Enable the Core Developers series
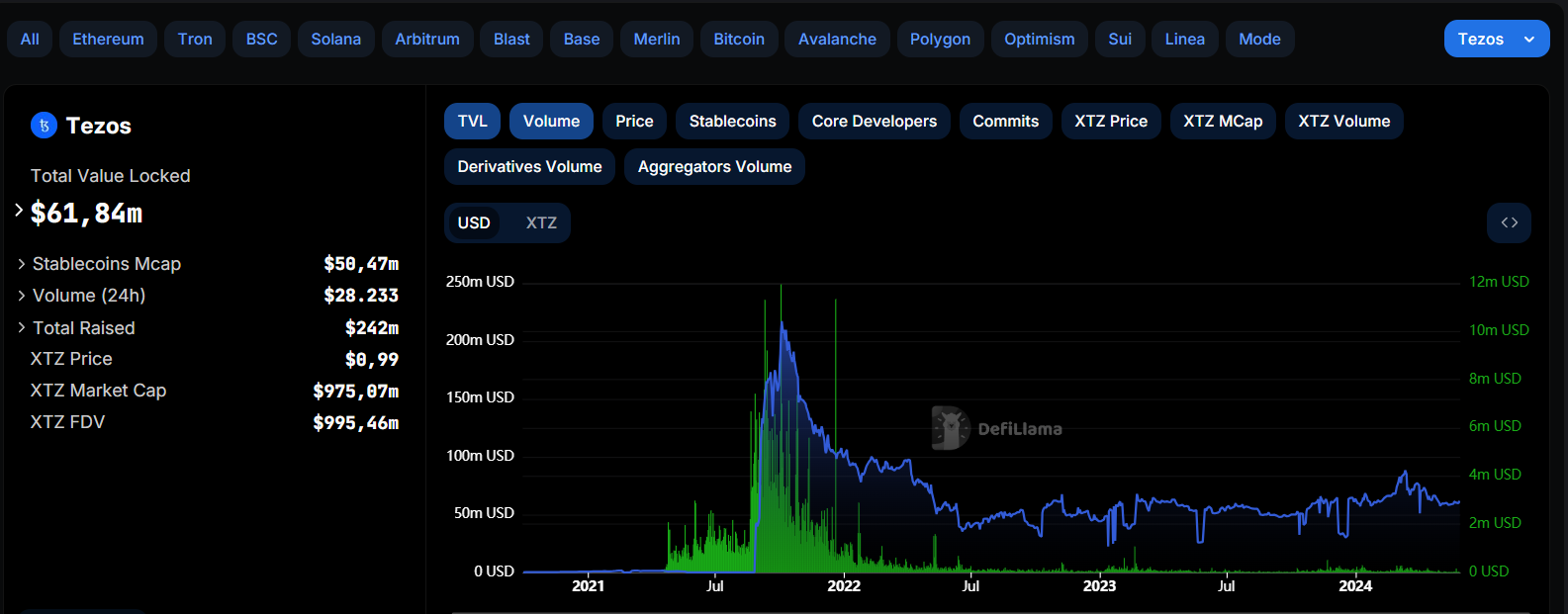This screenshot has height=614, width=1568. (x=874, y=121)
